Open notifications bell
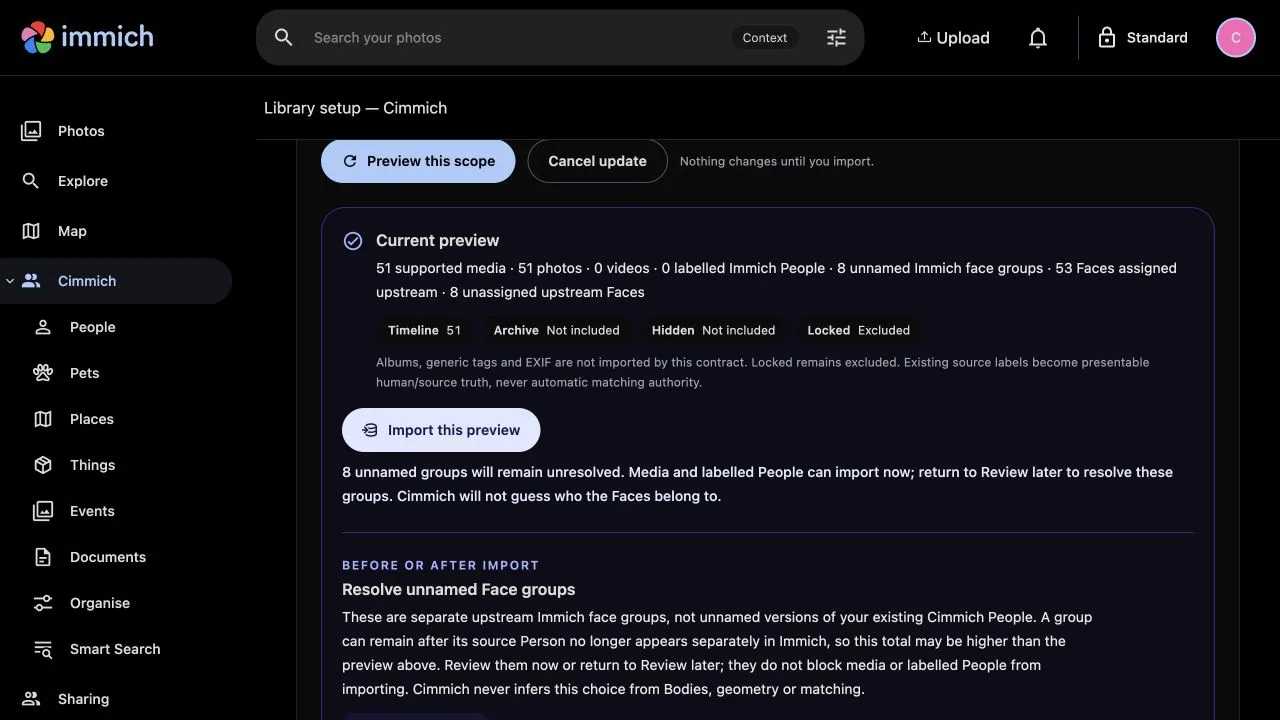Image resolution: width=1280 pixels, height=720 pixels. (x=1038, y=38)
